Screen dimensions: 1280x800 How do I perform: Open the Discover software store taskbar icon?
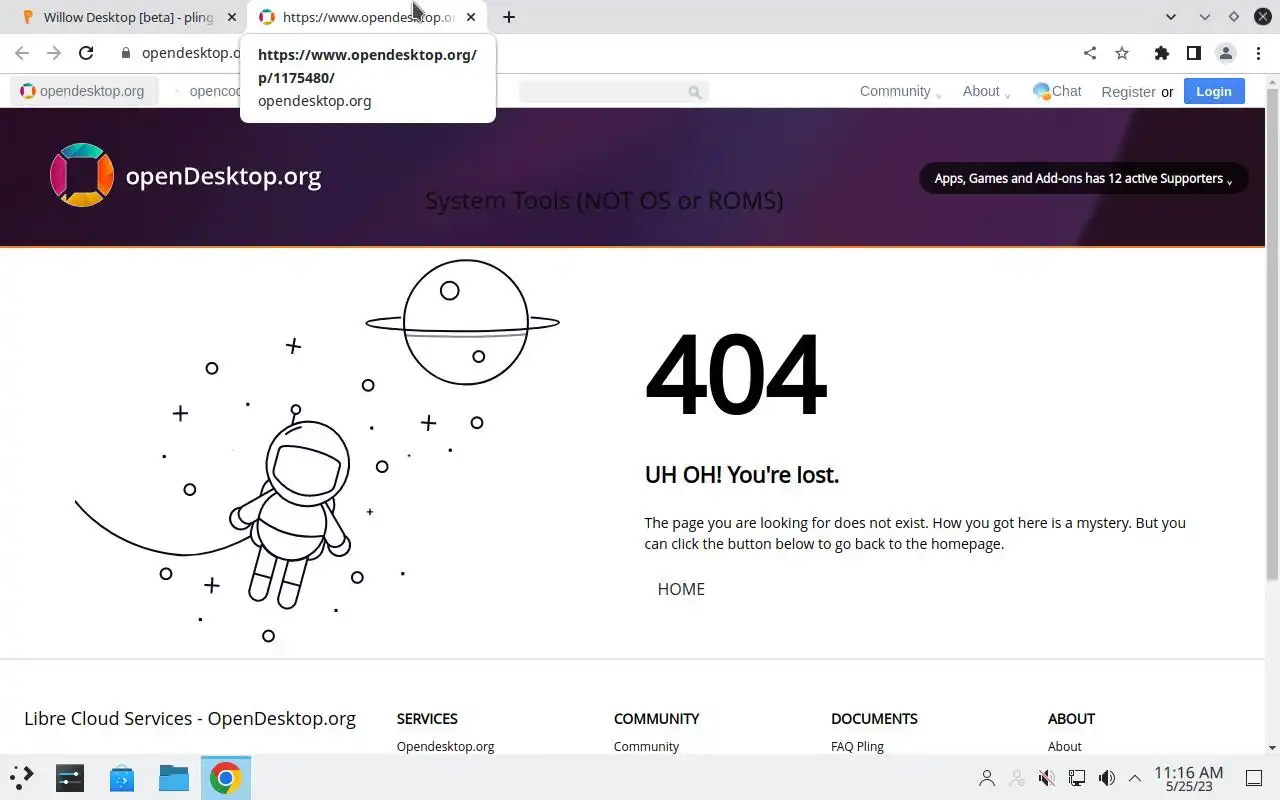[x=122, y=778]
